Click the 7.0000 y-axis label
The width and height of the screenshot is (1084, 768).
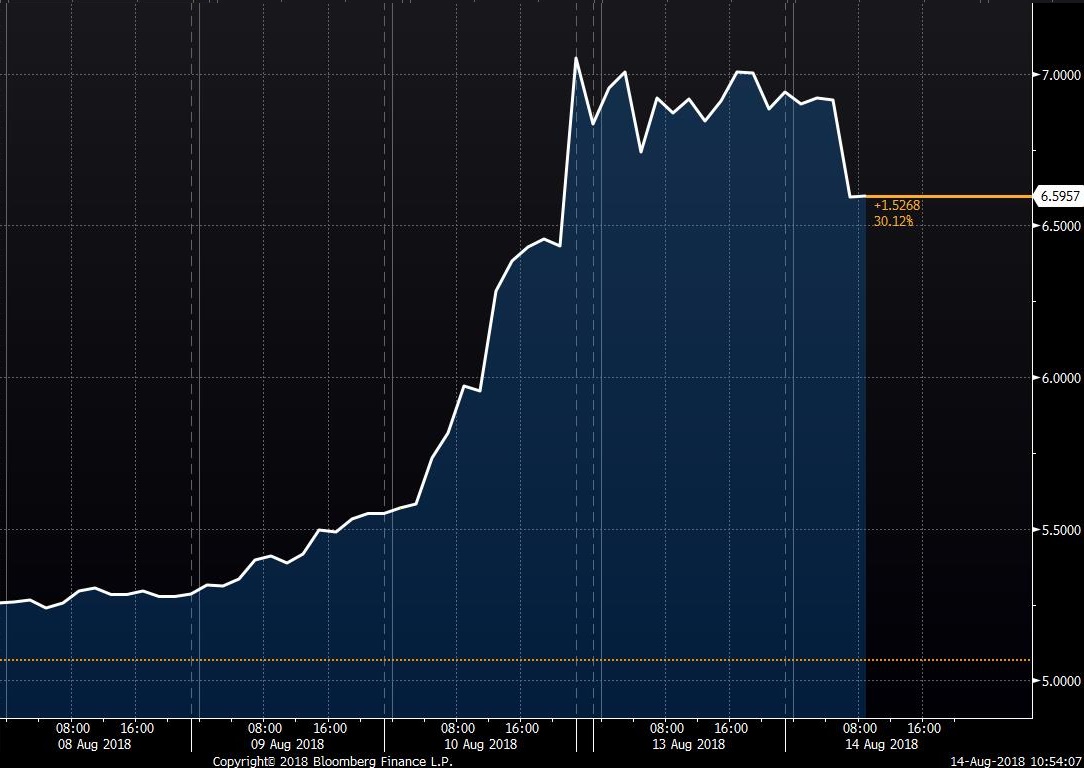[1060, 75]
